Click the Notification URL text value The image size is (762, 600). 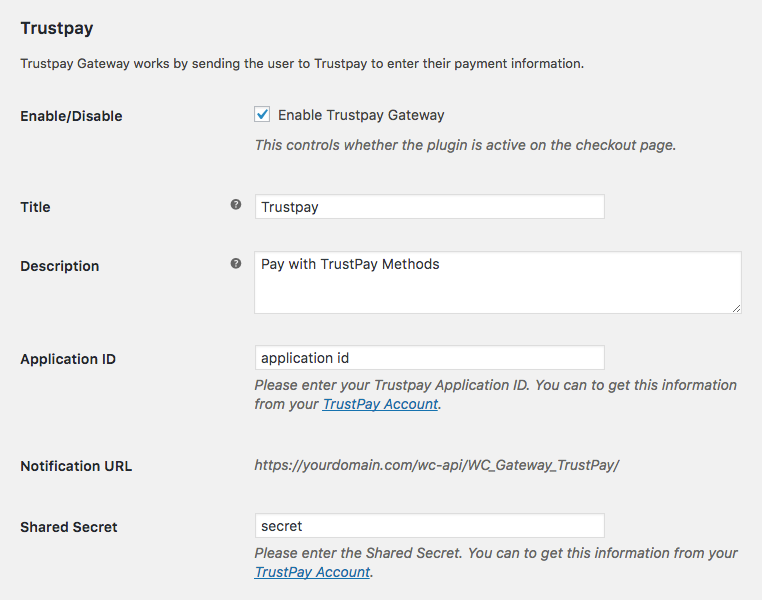(x=436, y=465)
